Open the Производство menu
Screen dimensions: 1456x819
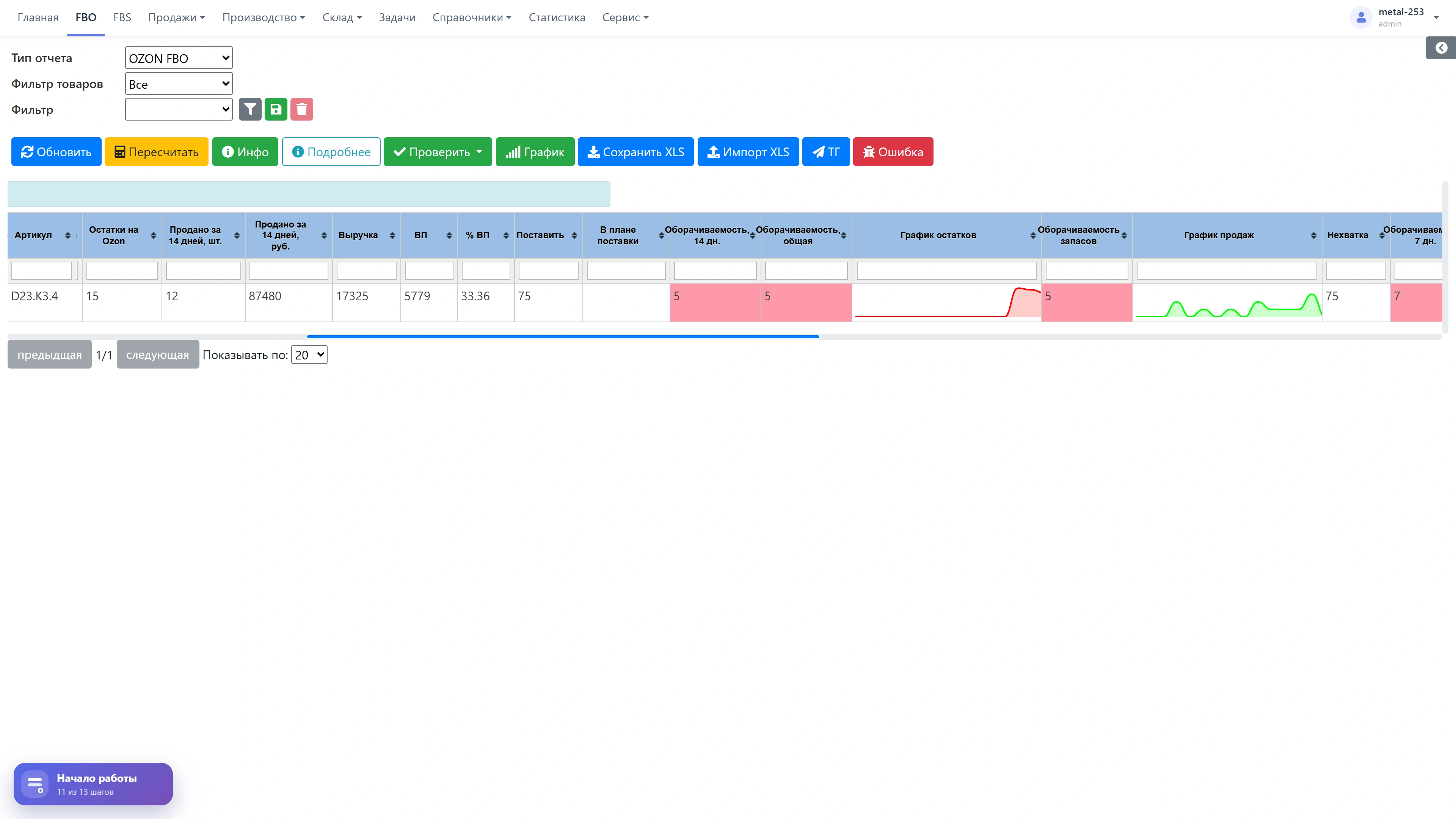pos(264,17)
